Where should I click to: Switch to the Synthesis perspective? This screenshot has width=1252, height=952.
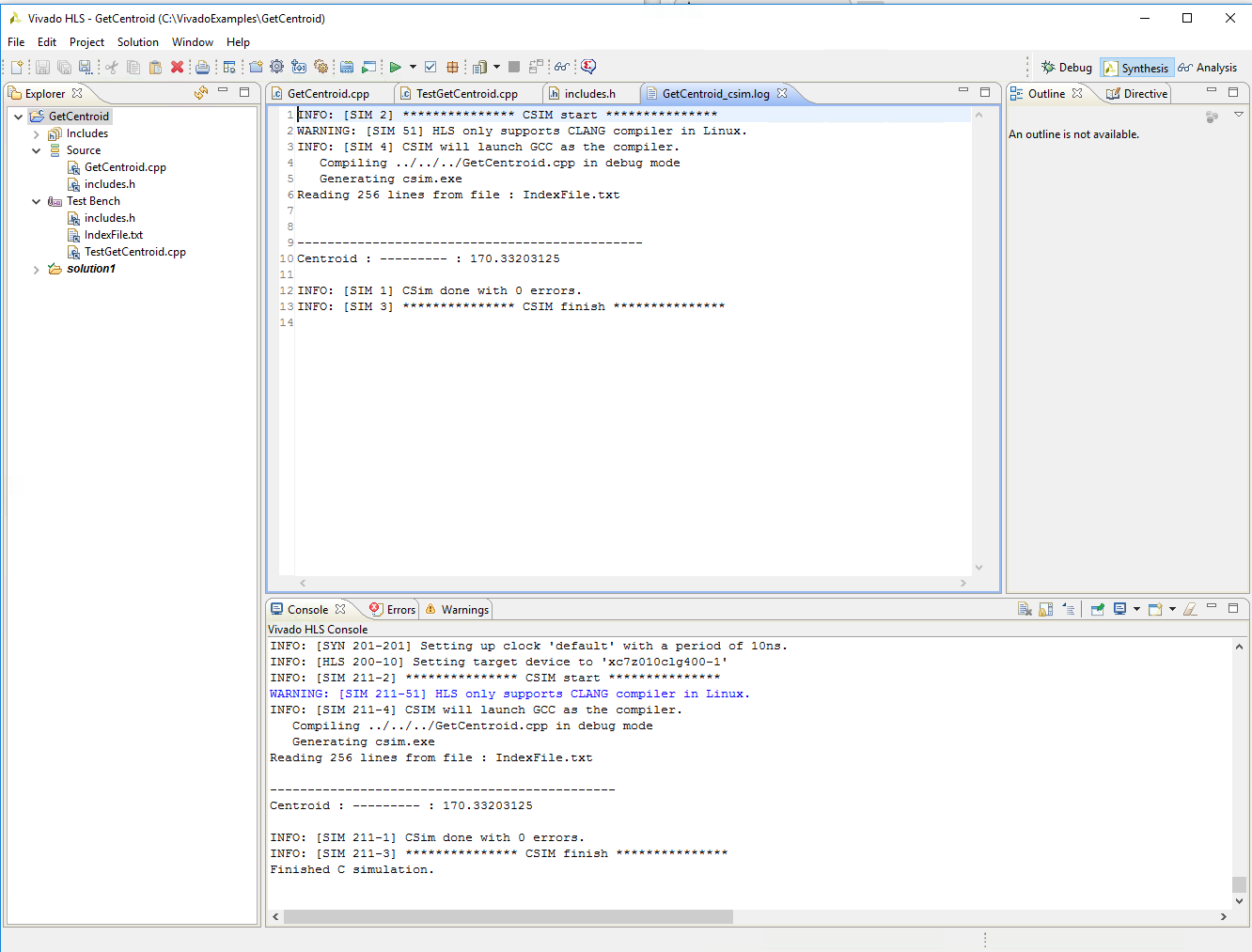[x=1136, y=68]
